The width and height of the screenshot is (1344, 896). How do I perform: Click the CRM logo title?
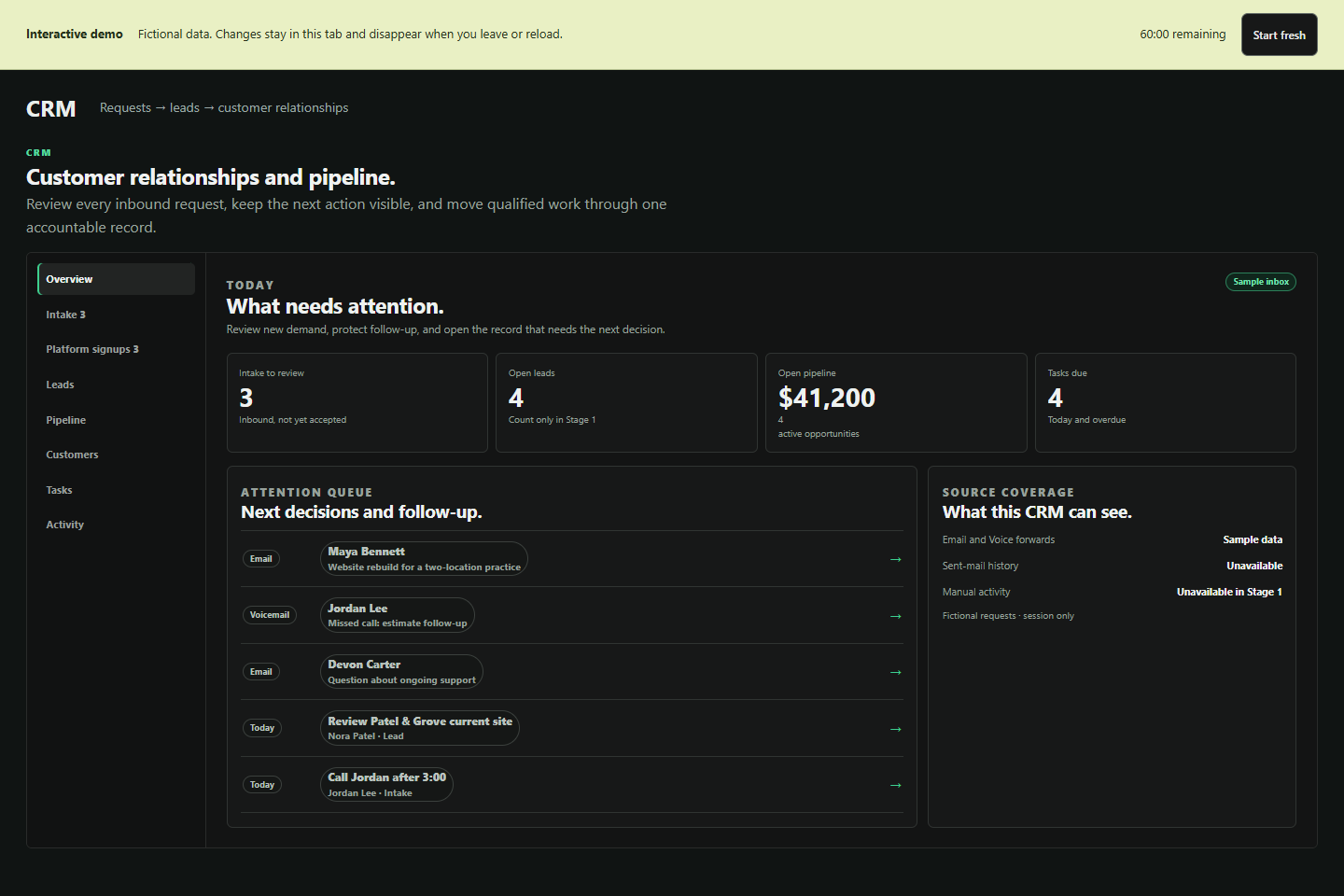click(51, 109)
